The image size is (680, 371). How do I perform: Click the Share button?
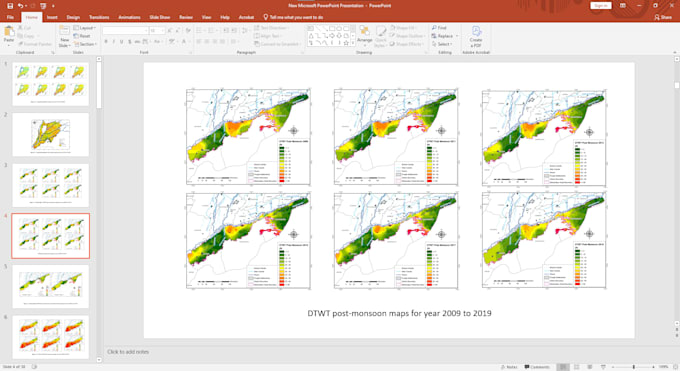[x=663, y=17]
